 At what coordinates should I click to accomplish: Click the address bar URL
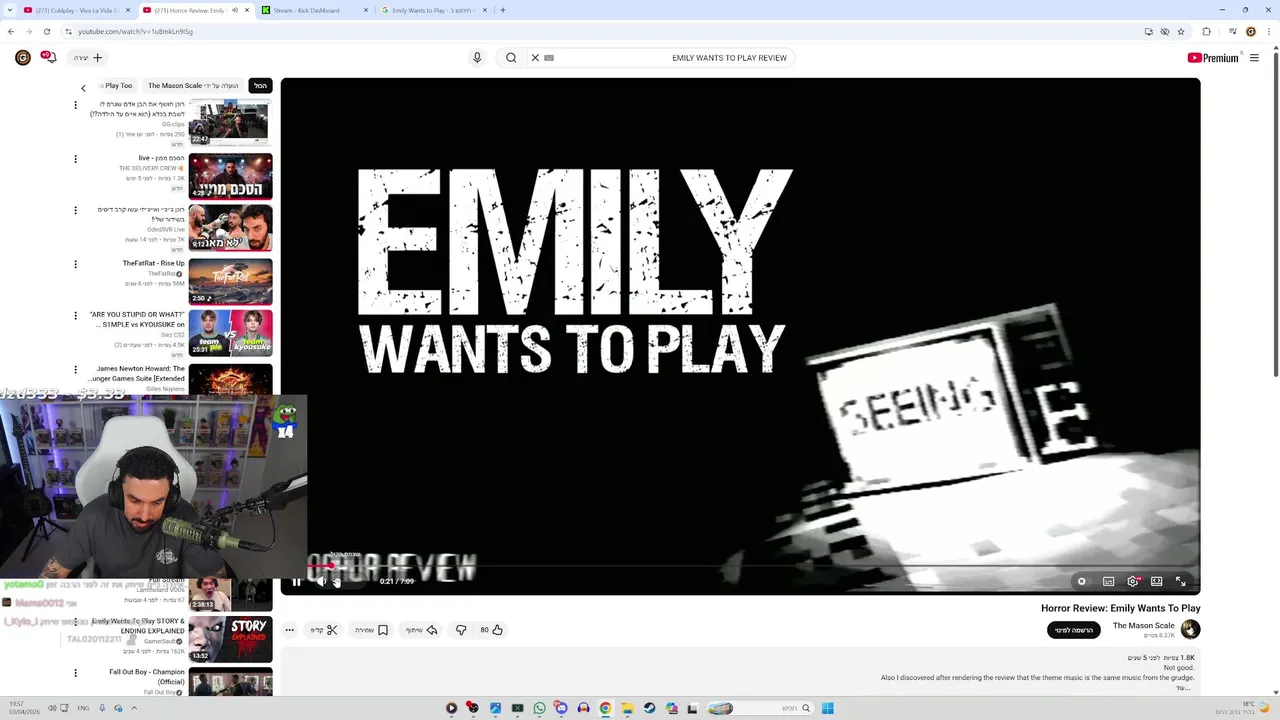click(135, 31)
